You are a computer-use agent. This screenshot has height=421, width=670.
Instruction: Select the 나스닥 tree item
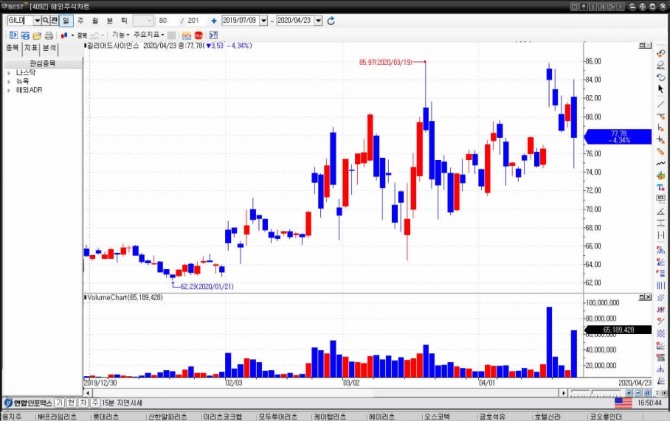coord(26,73)
